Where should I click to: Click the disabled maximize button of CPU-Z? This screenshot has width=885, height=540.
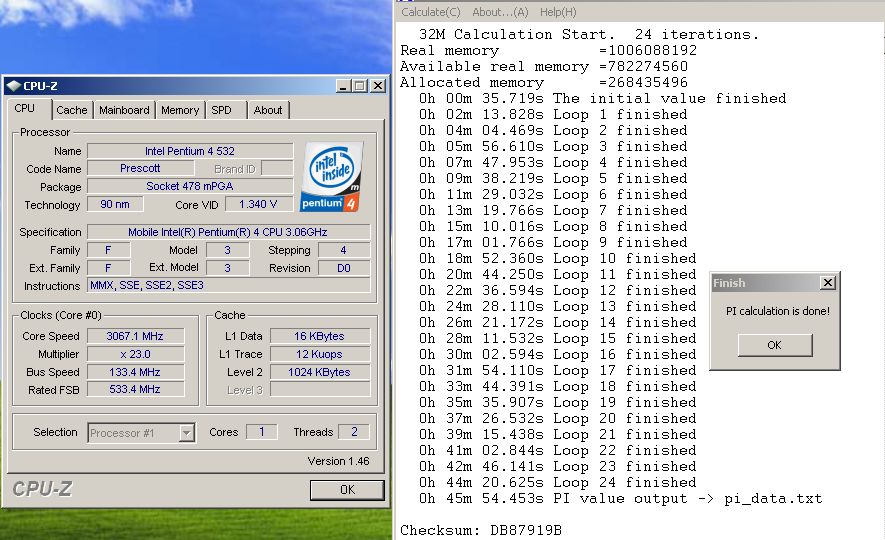click(359, 86)
